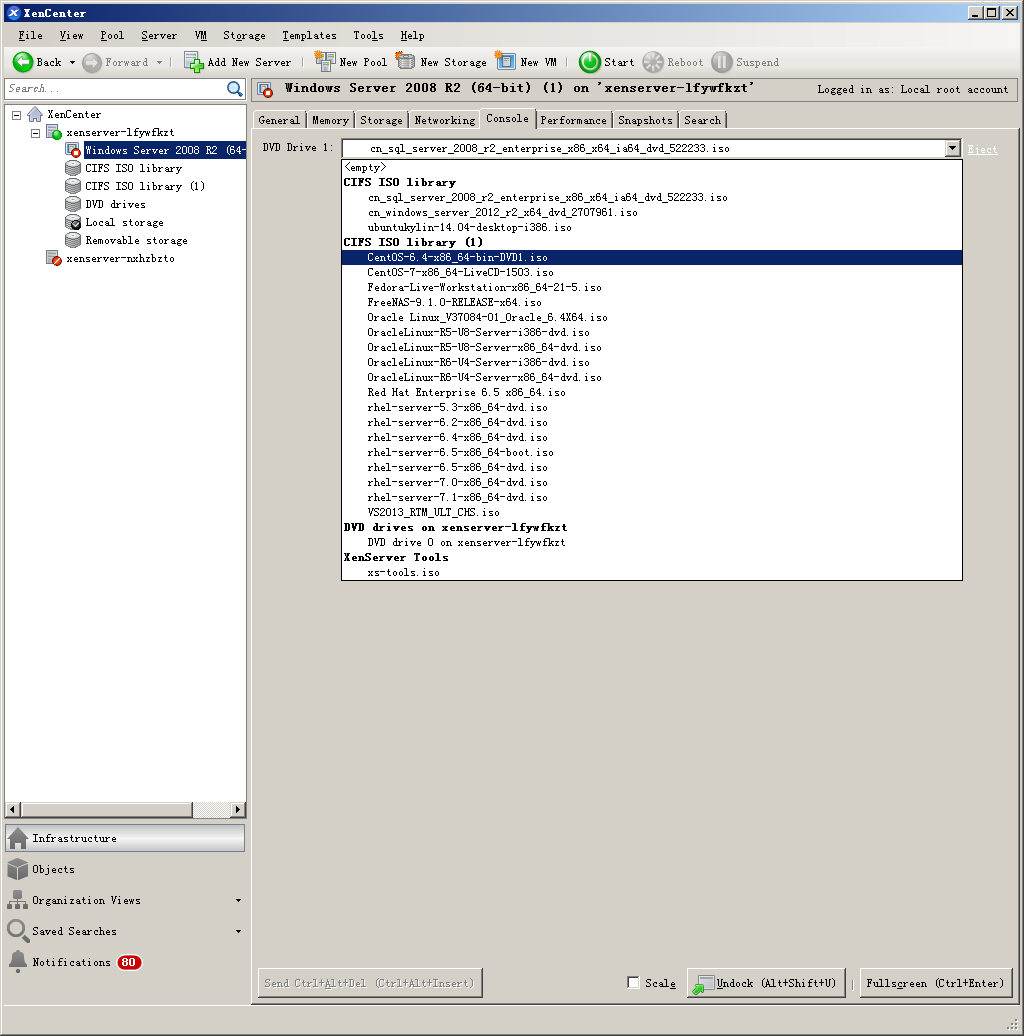Open the DVD Drive 1 dropdown arrow
The width and height of the screenshot is (1024, 1036).
952,148
